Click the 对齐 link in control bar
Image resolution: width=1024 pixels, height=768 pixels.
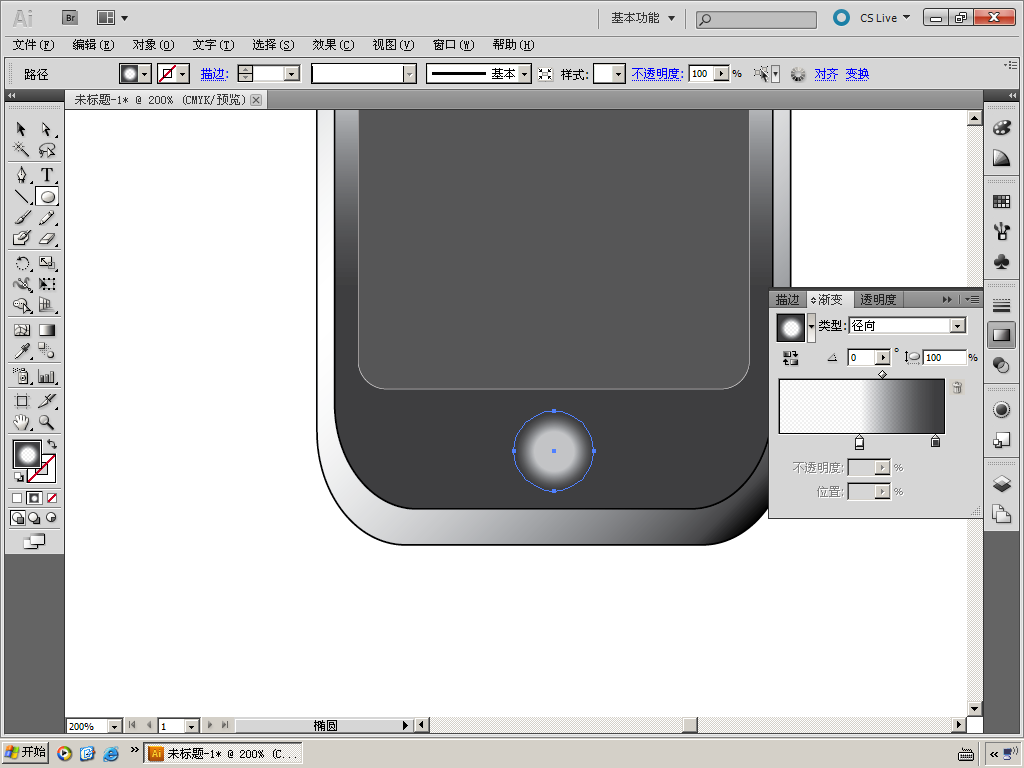(x=826, y=74)
